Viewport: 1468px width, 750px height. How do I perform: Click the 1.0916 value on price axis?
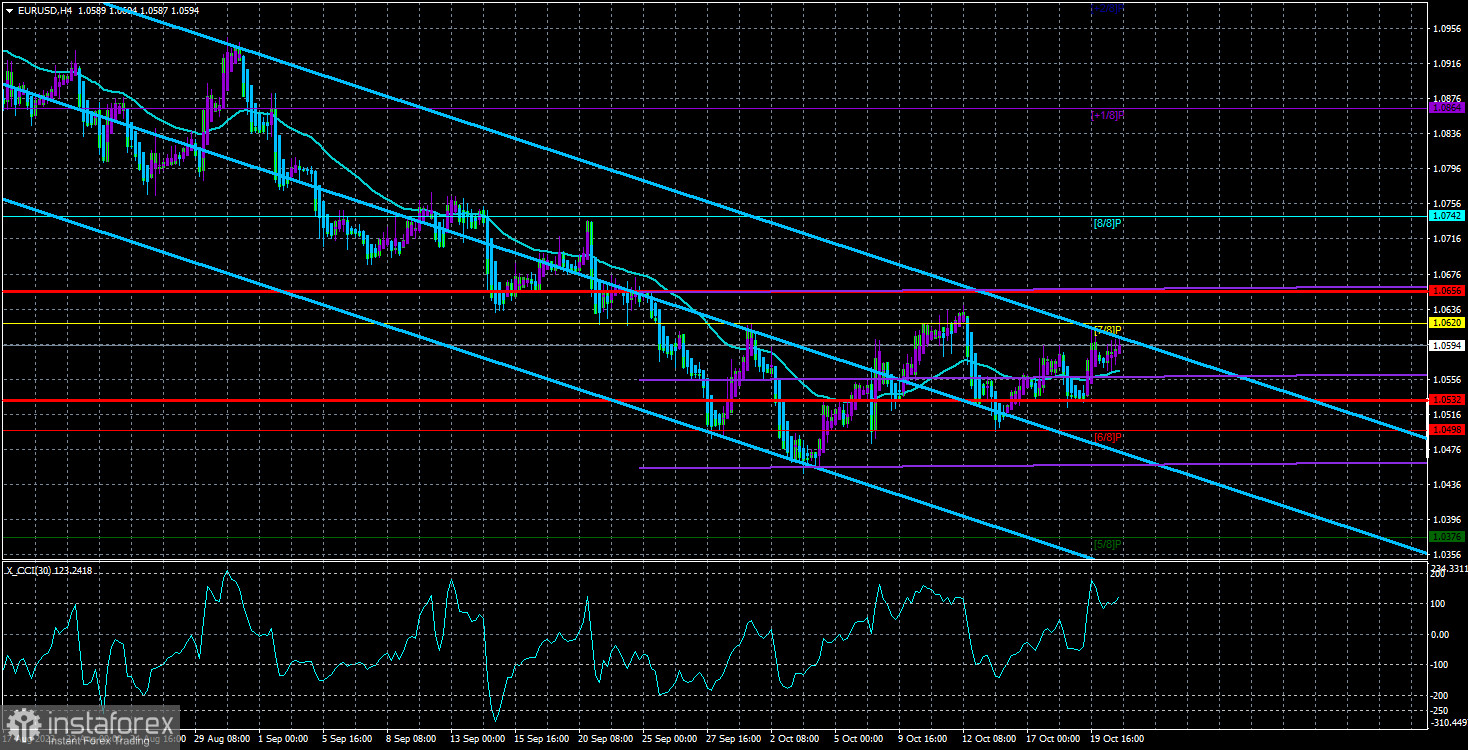click(1447, 63)
